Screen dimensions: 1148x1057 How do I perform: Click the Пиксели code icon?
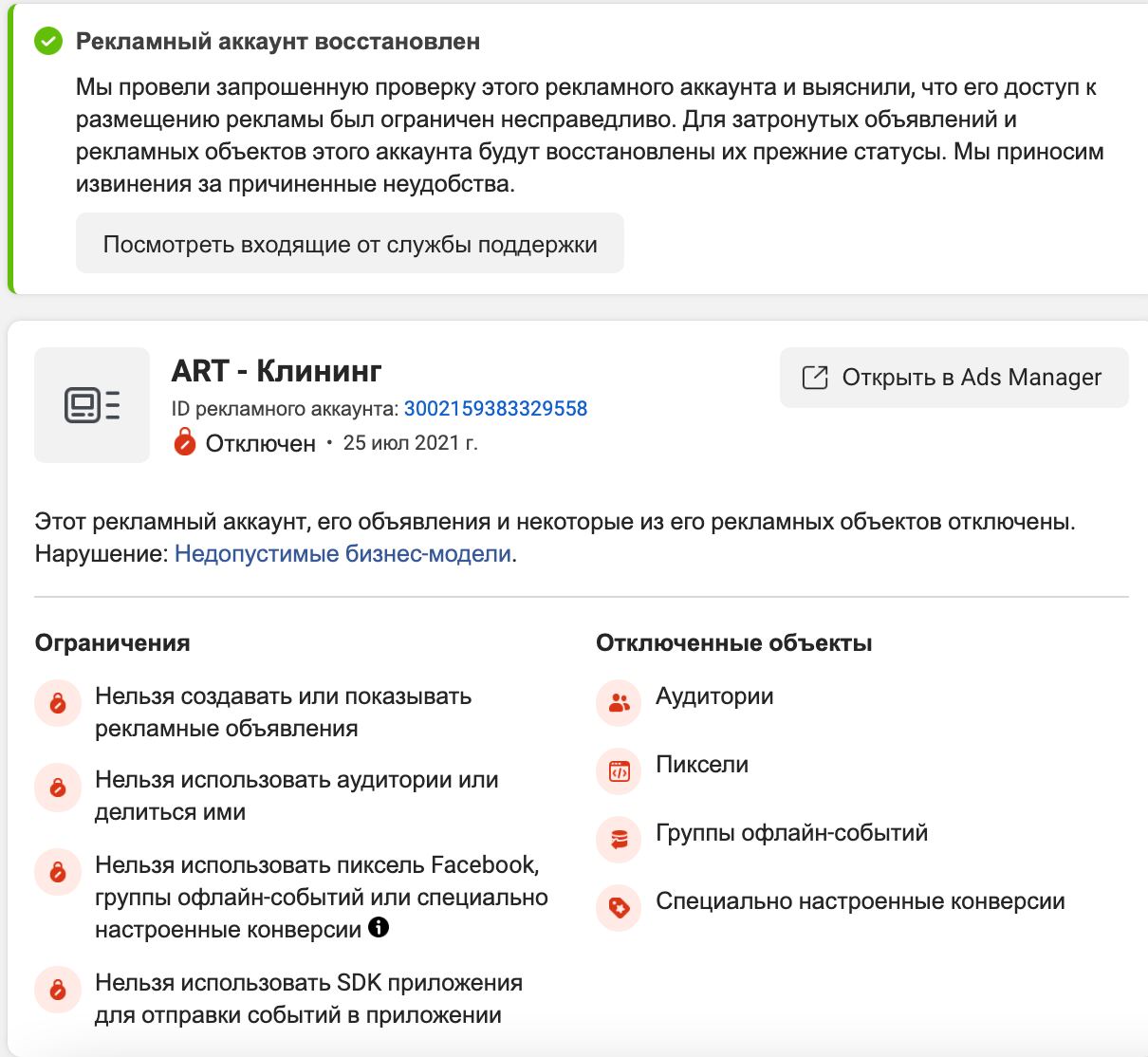[619, 771]
